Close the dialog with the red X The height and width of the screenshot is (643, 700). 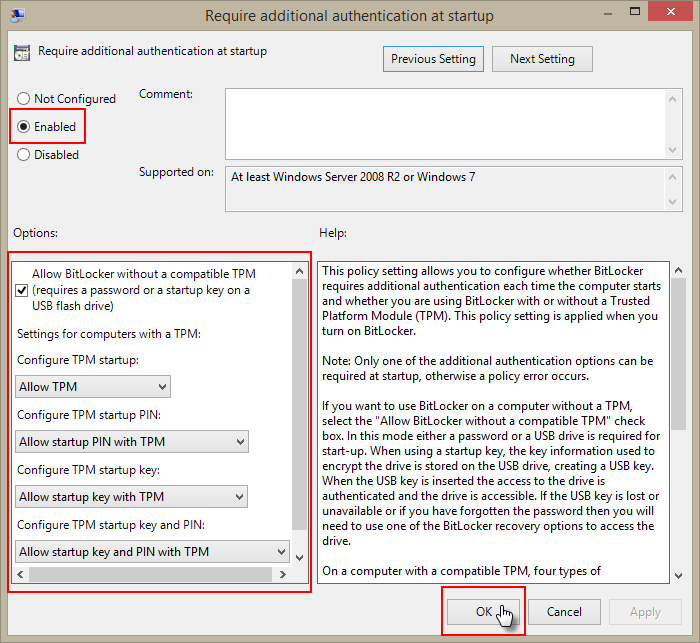671,12
